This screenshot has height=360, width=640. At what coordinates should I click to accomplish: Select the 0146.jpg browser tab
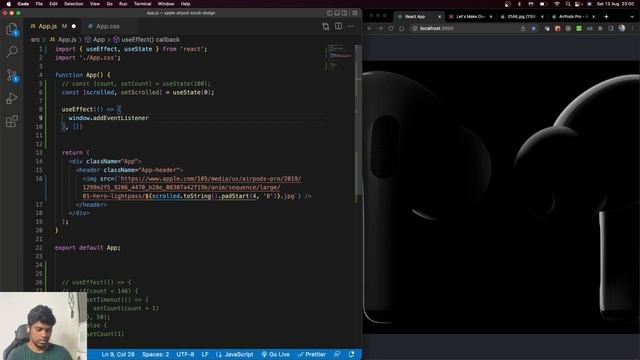pyautogui.click(x=522, y=17)
